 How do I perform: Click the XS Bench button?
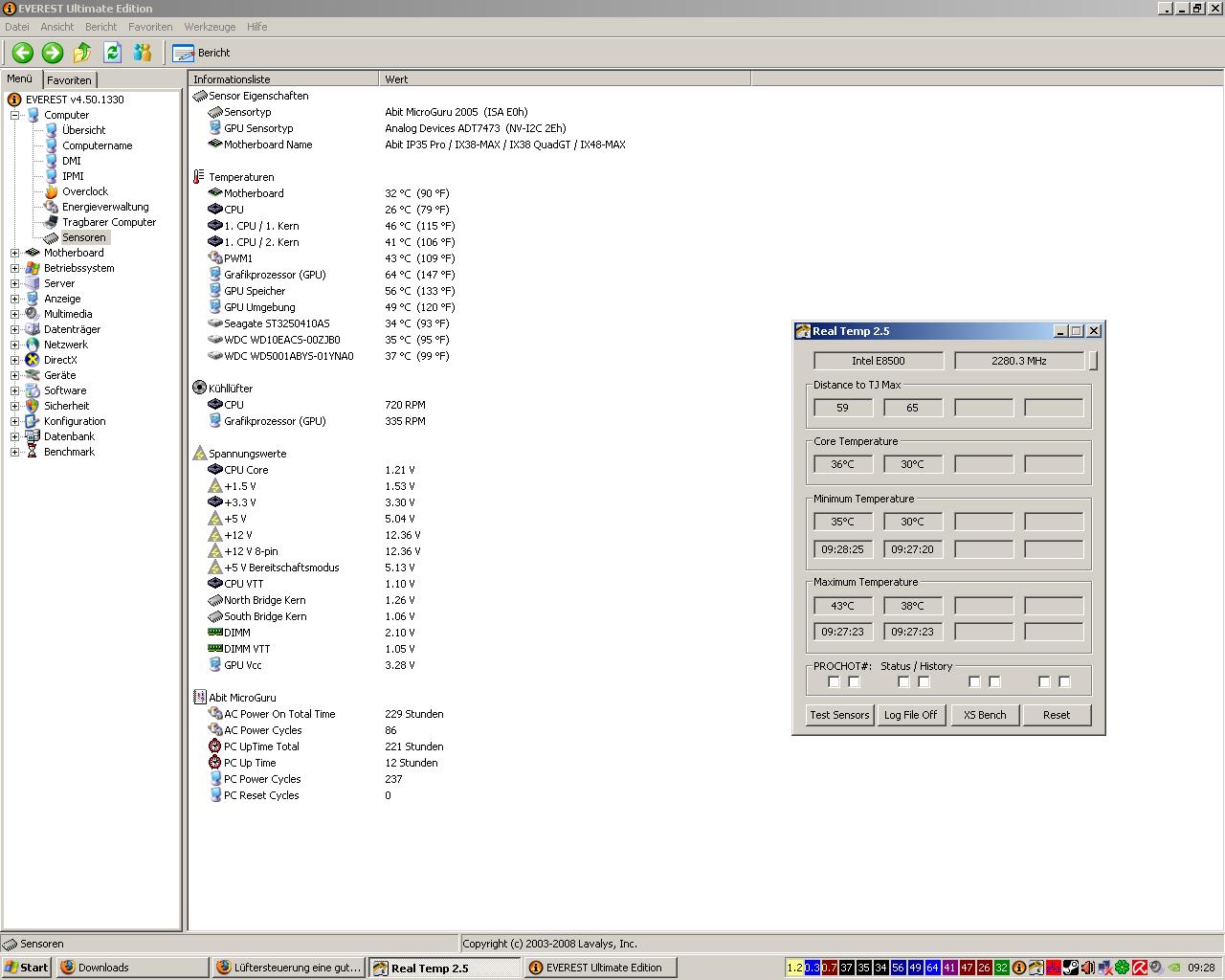(985, 715)
